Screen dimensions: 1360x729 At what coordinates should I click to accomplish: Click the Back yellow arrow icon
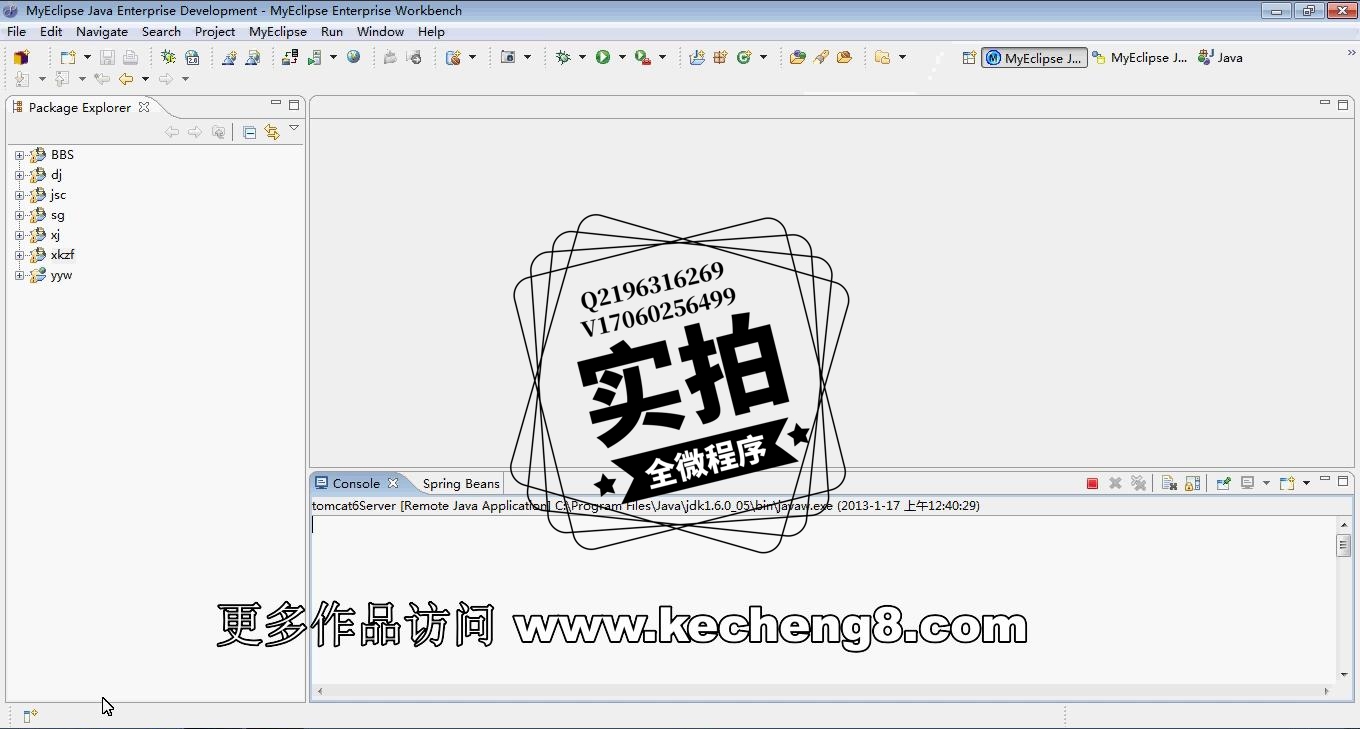[x=126, y=79]
